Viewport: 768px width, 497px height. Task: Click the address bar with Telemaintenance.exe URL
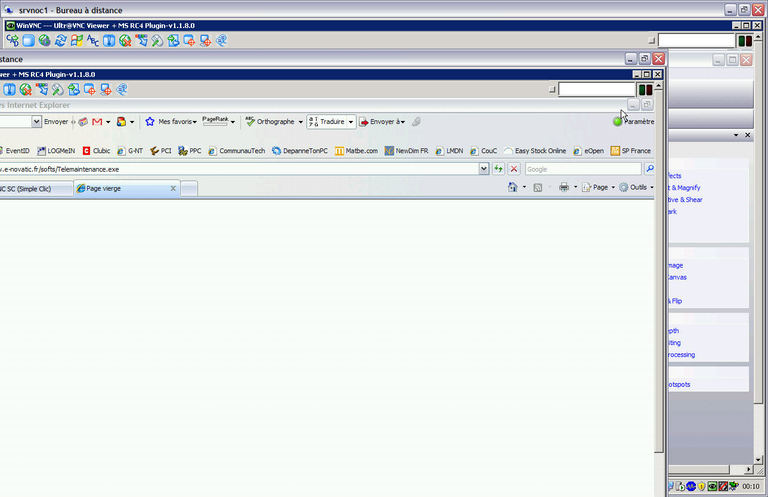click(x=239, y=169)
